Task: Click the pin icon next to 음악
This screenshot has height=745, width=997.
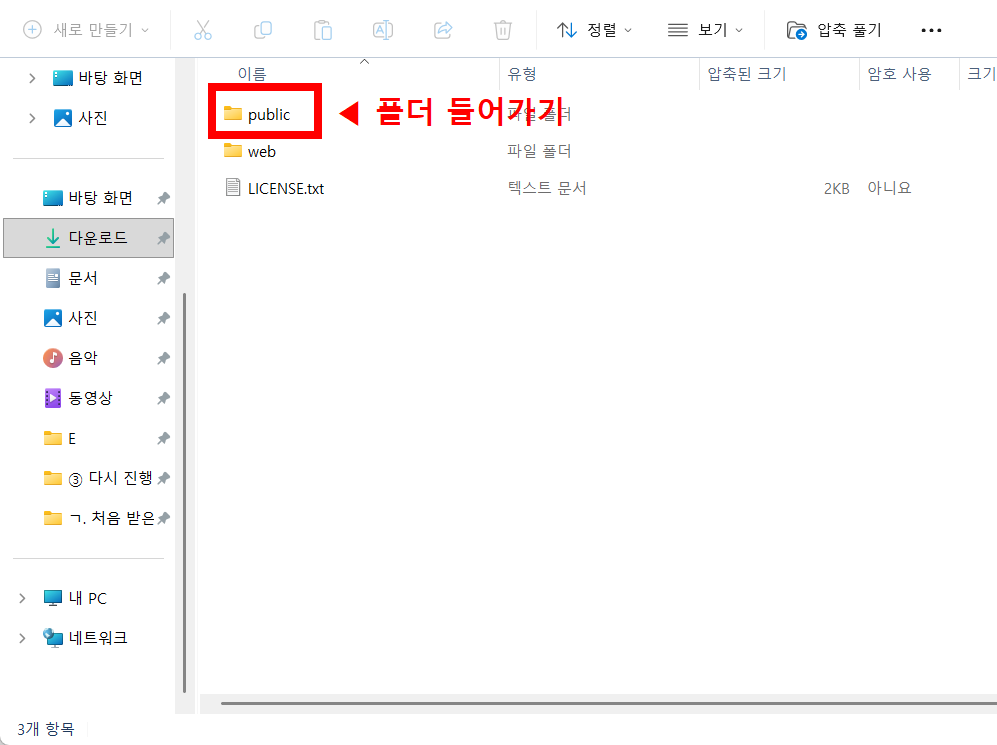Action: click(163, 358)
